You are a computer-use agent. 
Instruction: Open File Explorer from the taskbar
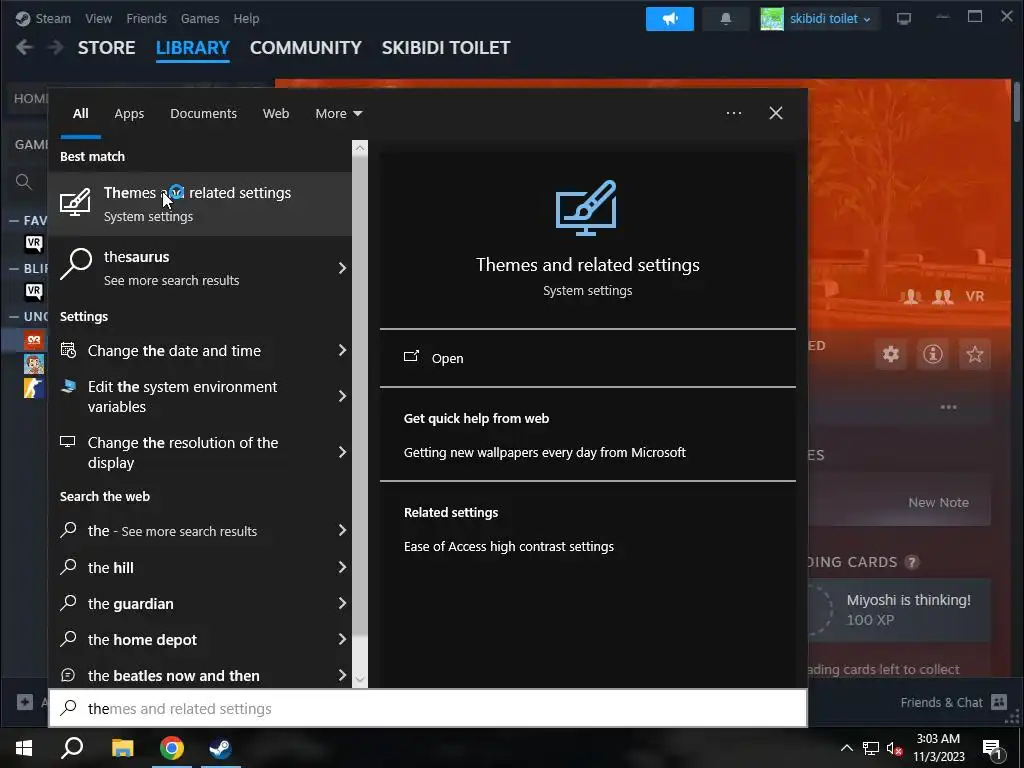(x=122, y=748)
